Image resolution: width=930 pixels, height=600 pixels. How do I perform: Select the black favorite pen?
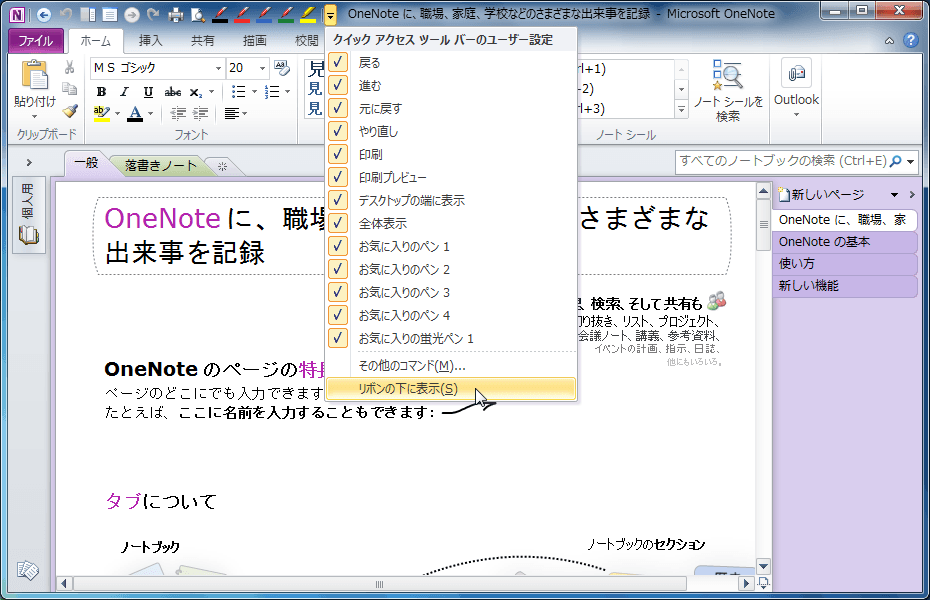tap(220, 14)
